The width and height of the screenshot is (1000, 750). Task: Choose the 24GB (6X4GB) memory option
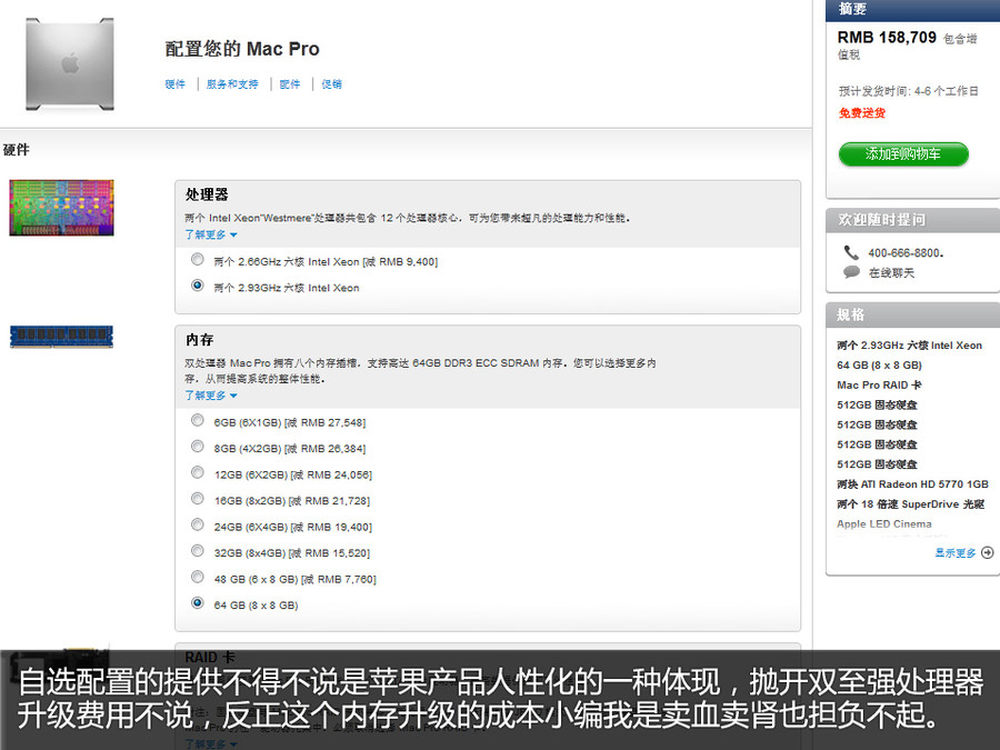click(x=198, y=525)
